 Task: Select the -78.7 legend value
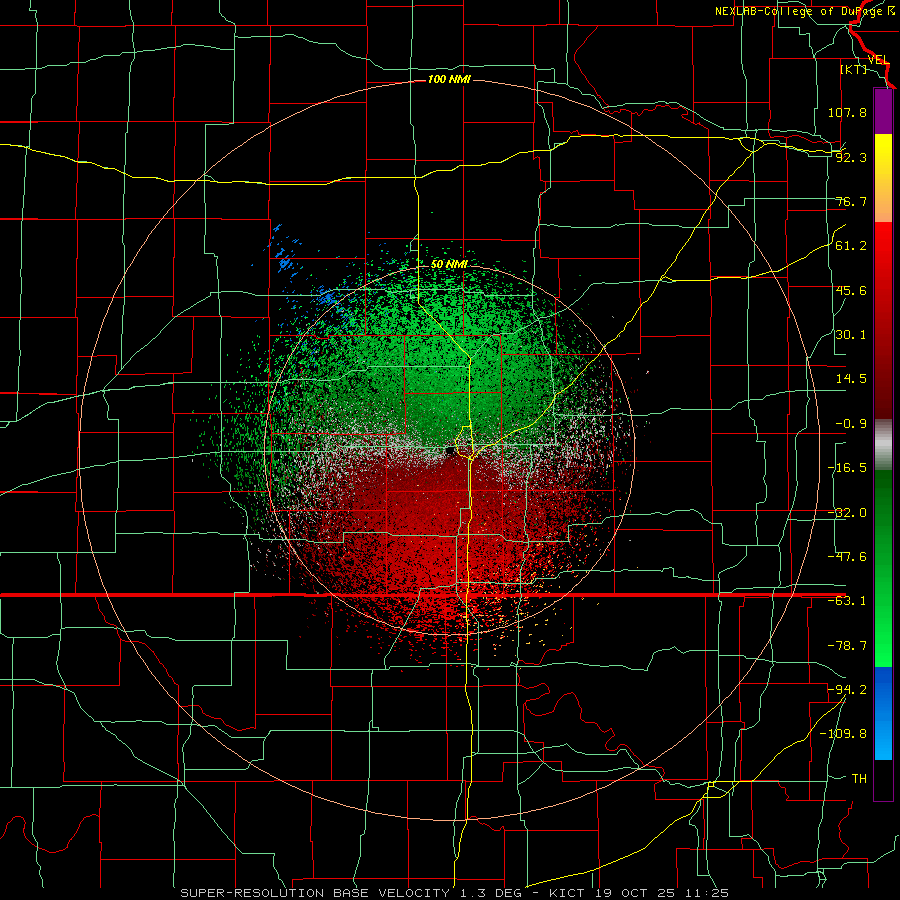(847, 646)
